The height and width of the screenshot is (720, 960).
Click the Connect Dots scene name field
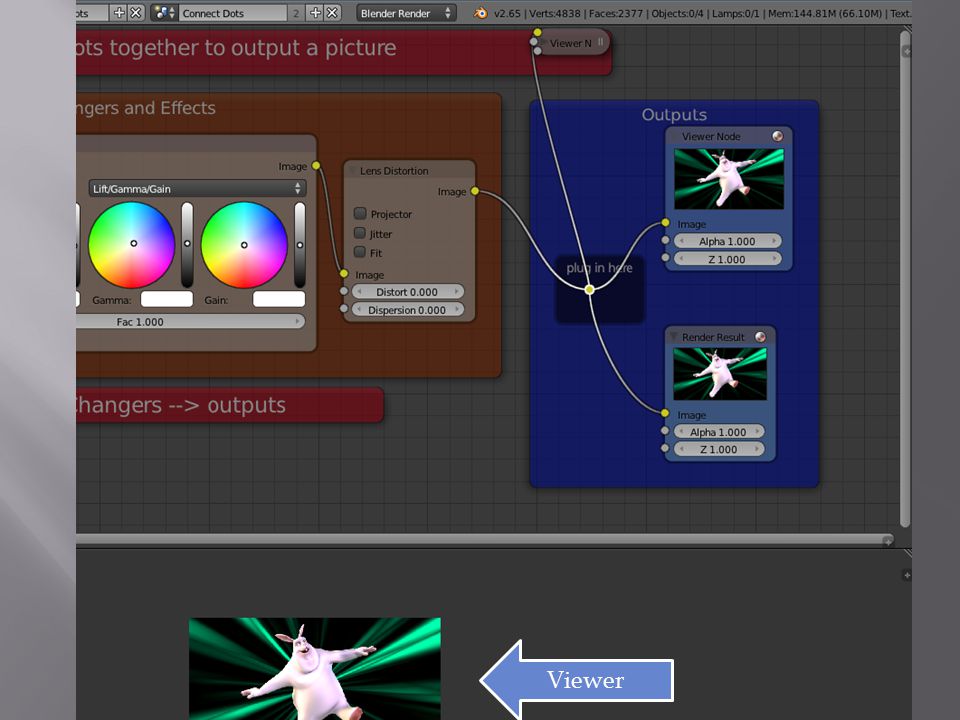point(233,13)
